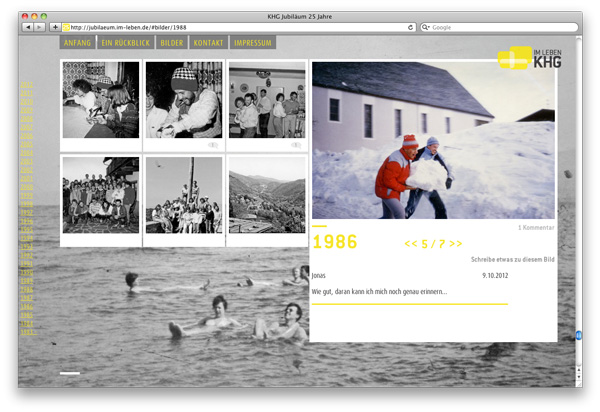Open the ANFANG menu item

(77, 42)
